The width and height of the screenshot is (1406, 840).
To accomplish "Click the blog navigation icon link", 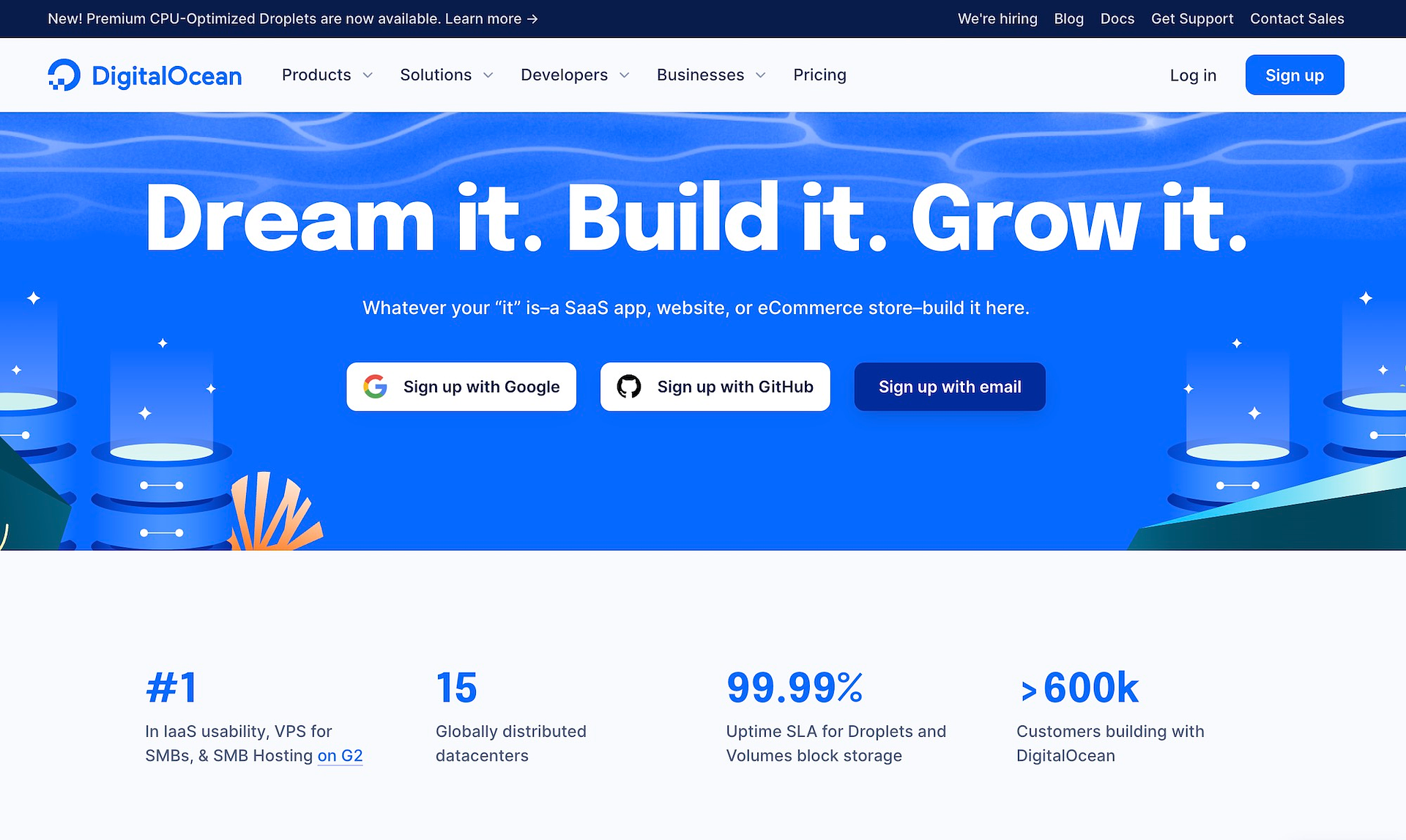I will click(x=1069, y=19).
